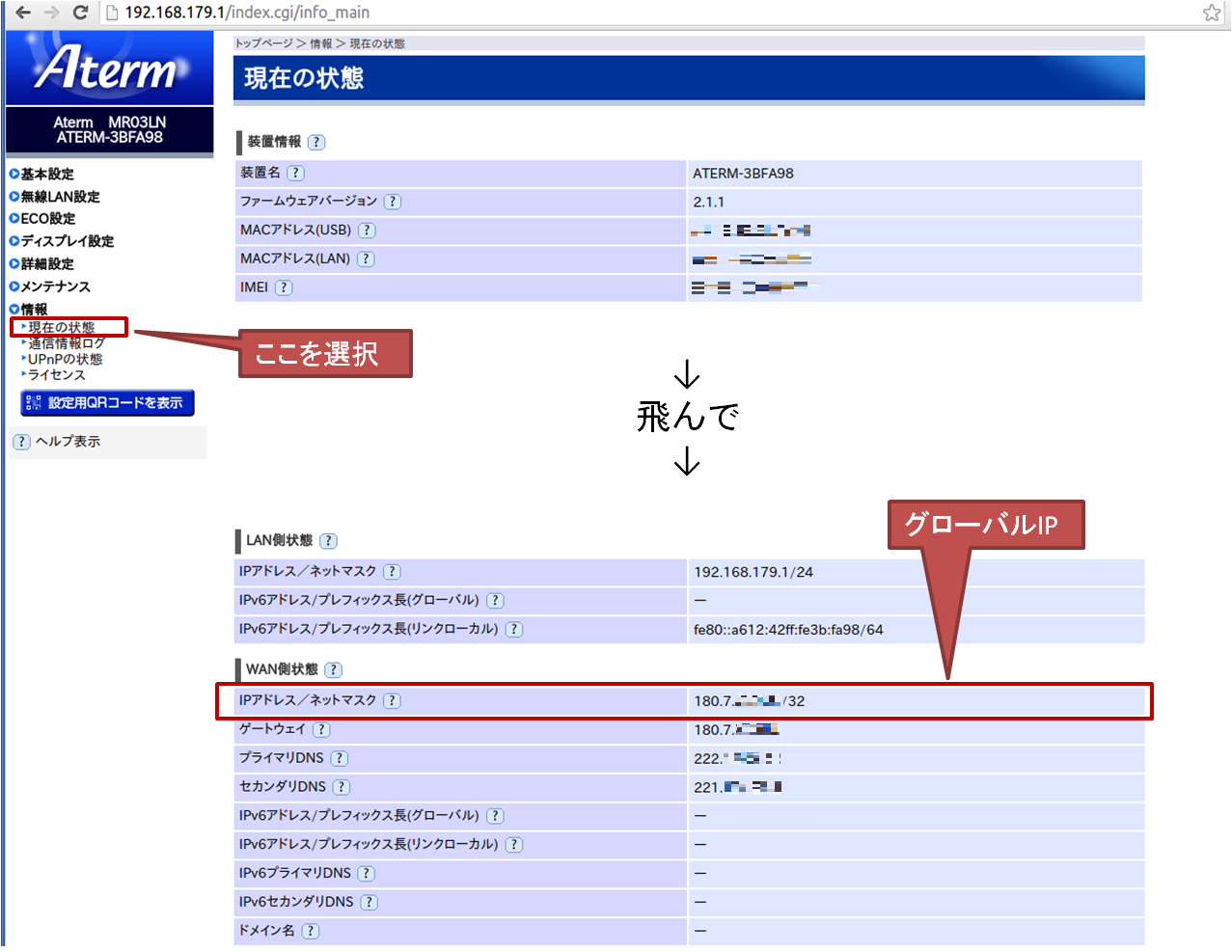Expand the 無線LAN設定 menu
This screenshot has height=952, width=1232.
pyautogui.click(x=54, y=197)
